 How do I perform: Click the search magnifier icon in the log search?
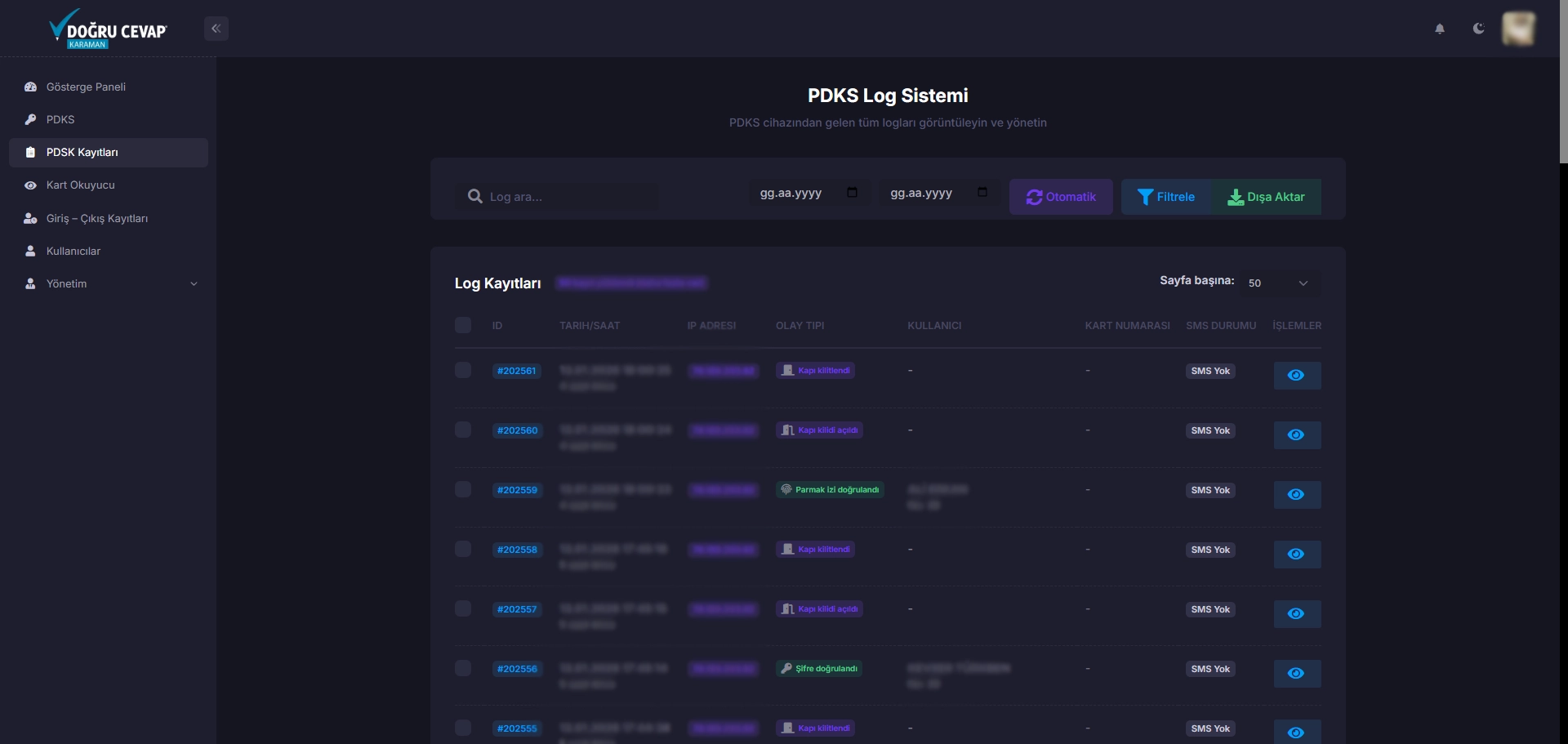point(474,197)
